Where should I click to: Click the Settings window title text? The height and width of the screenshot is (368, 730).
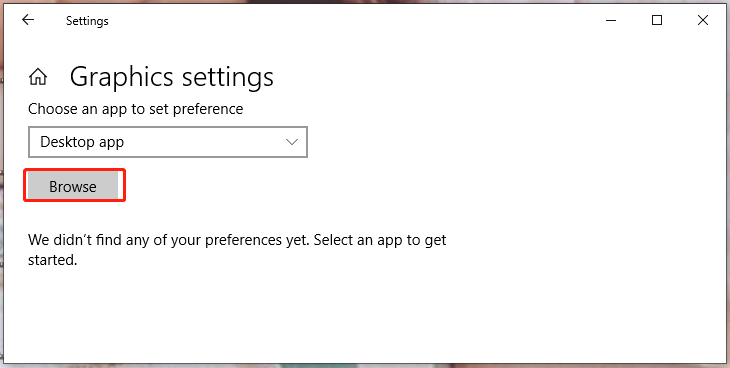[x=87, y=21]
